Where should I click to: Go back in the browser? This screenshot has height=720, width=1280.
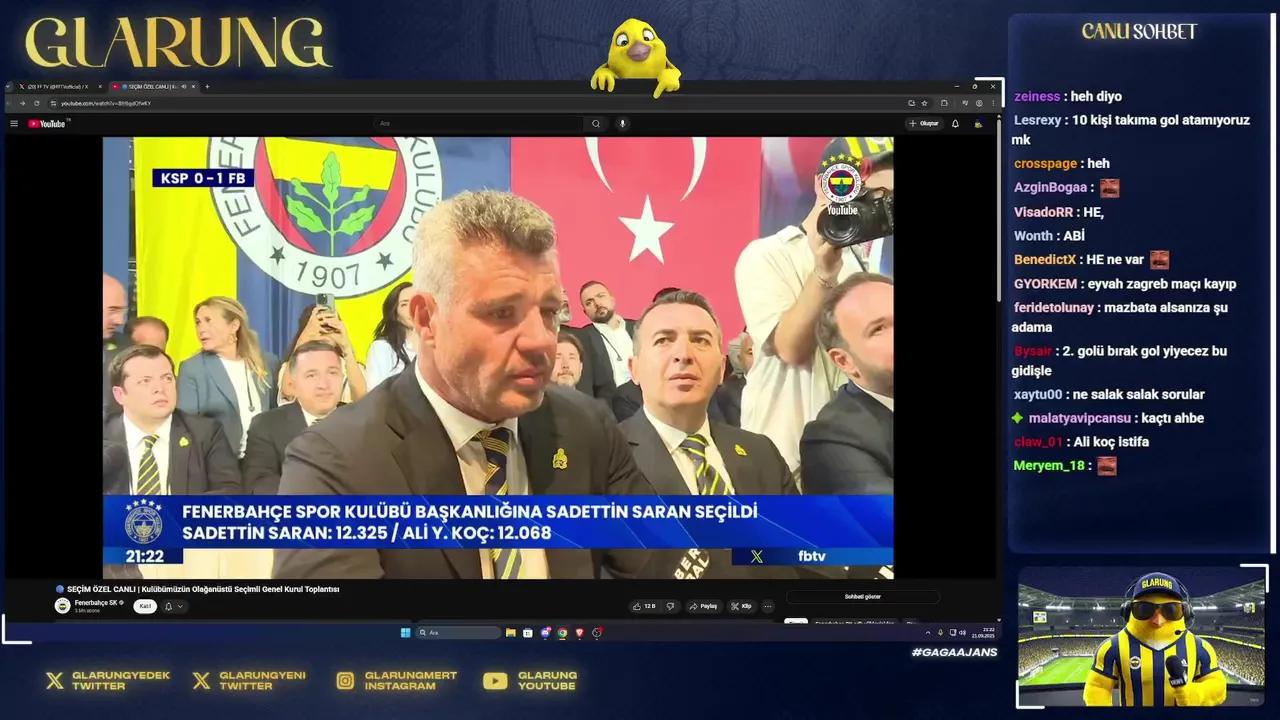[x=10, y=103]
